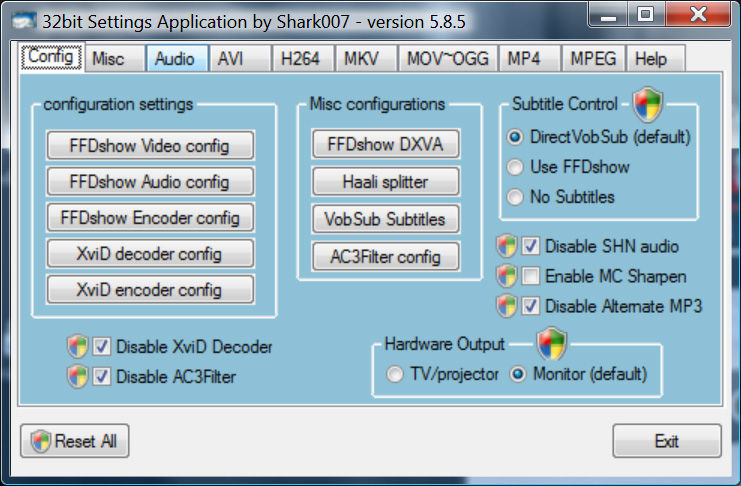
Task: Click the Exit button
Action: coord(666,441)
